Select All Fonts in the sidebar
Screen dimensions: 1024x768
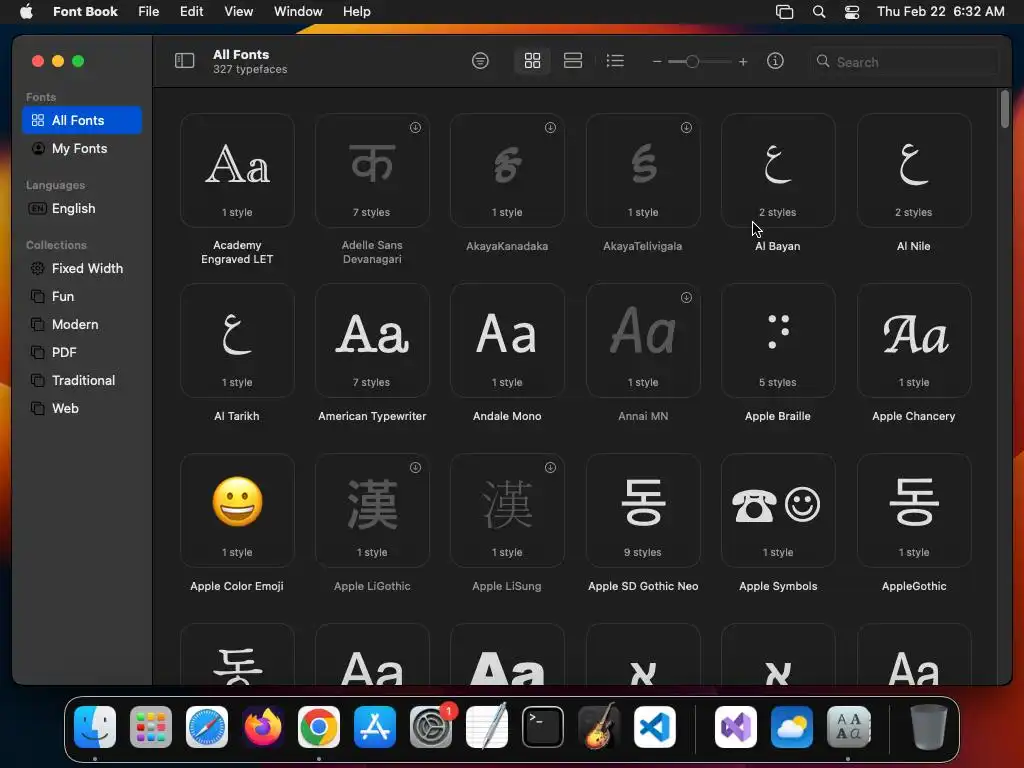coord(82,120)
